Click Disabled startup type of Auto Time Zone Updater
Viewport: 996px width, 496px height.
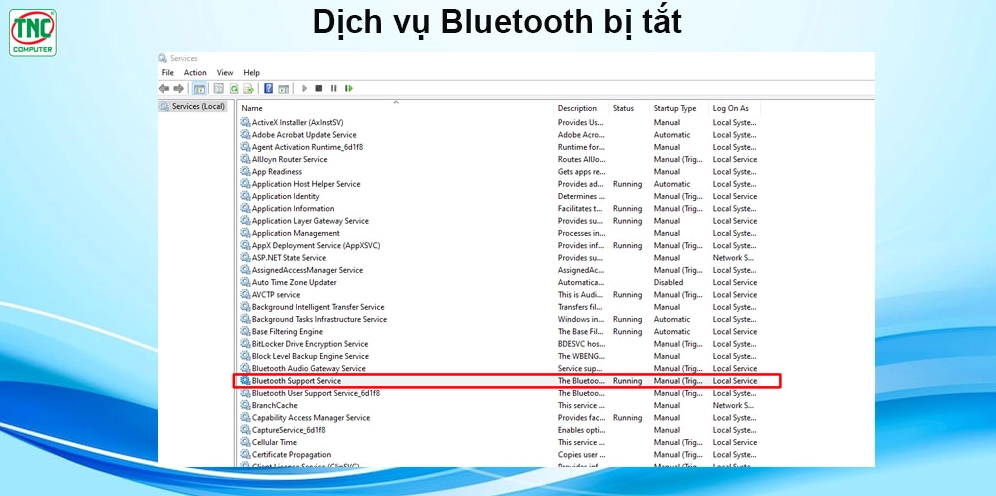pos(668,283)
